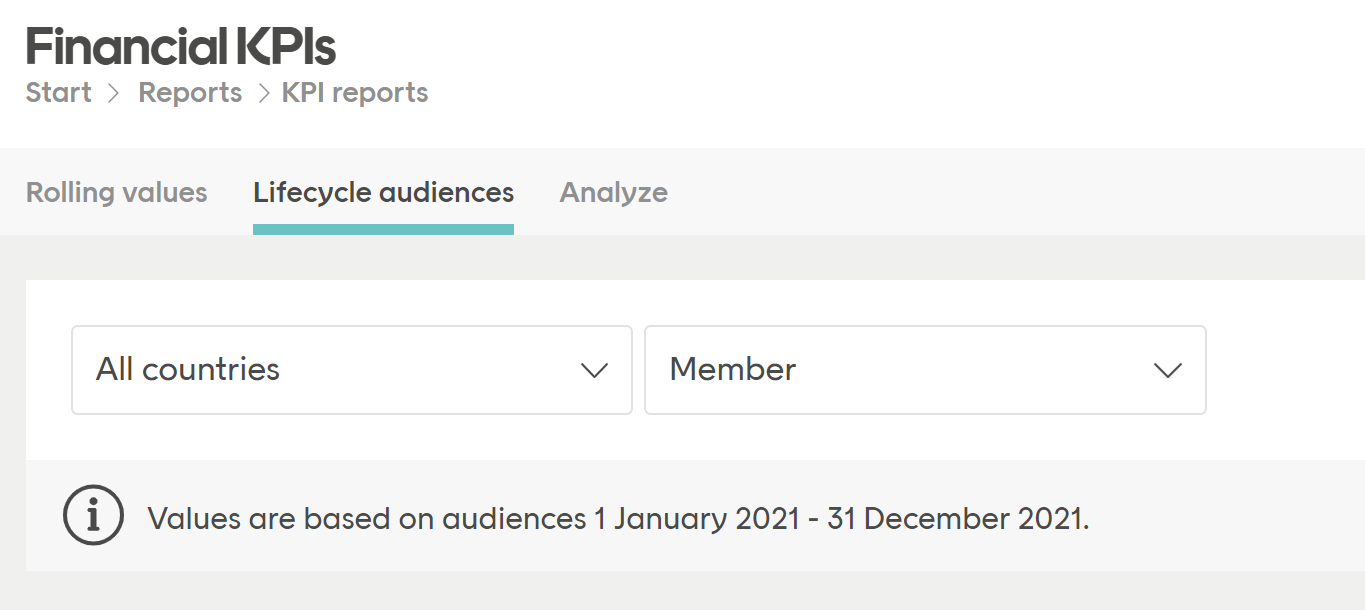Click the "All countries" label text

186,370
